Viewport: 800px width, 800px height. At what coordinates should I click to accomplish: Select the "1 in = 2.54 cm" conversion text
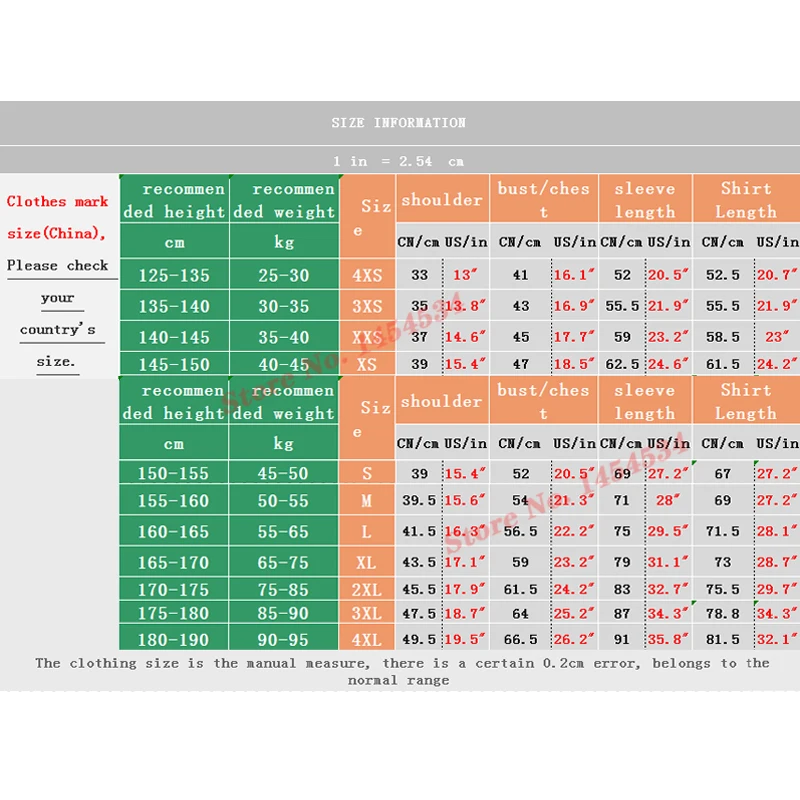click(398, 161)
